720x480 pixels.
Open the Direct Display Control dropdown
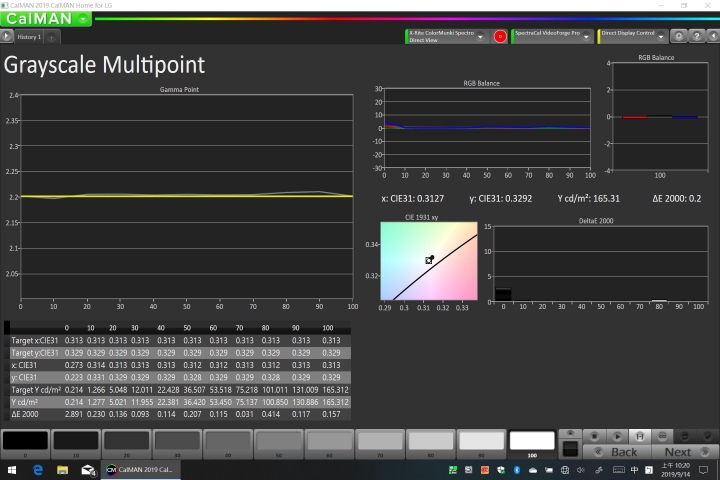[x=661, y=36]
